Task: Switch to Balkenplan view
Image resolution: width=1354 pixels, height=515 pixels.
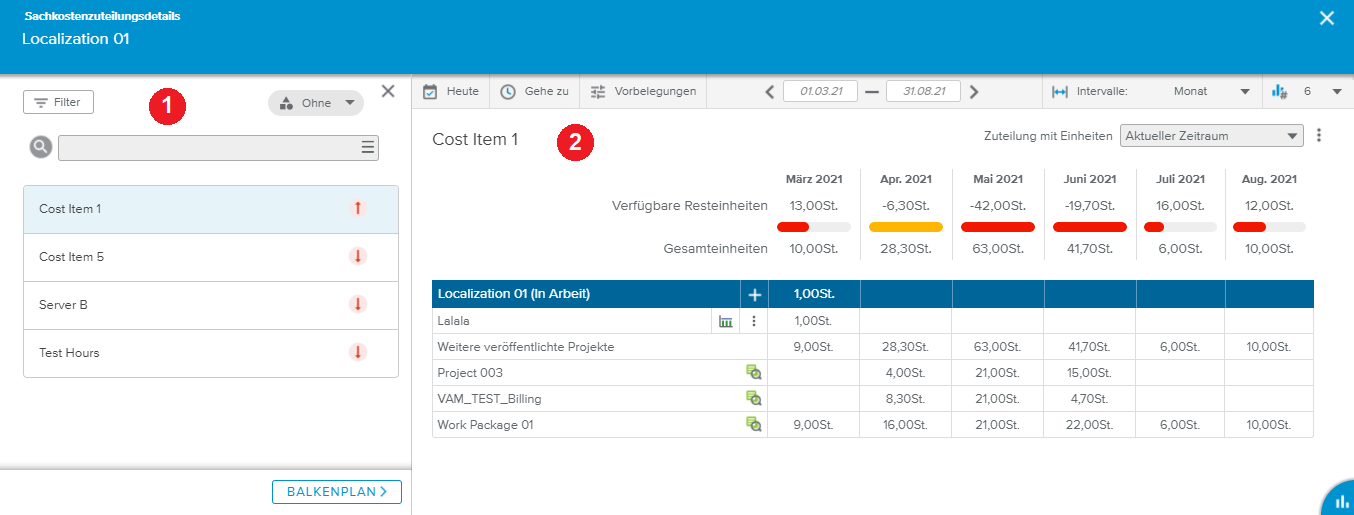Action: click(x=336, y=492)
